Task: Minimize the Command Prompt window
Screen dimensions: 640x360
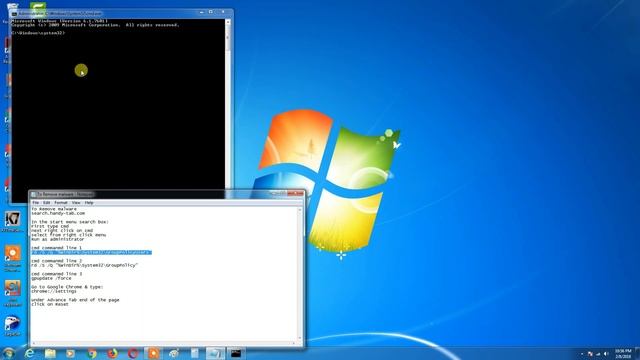Action: point(202,13)
